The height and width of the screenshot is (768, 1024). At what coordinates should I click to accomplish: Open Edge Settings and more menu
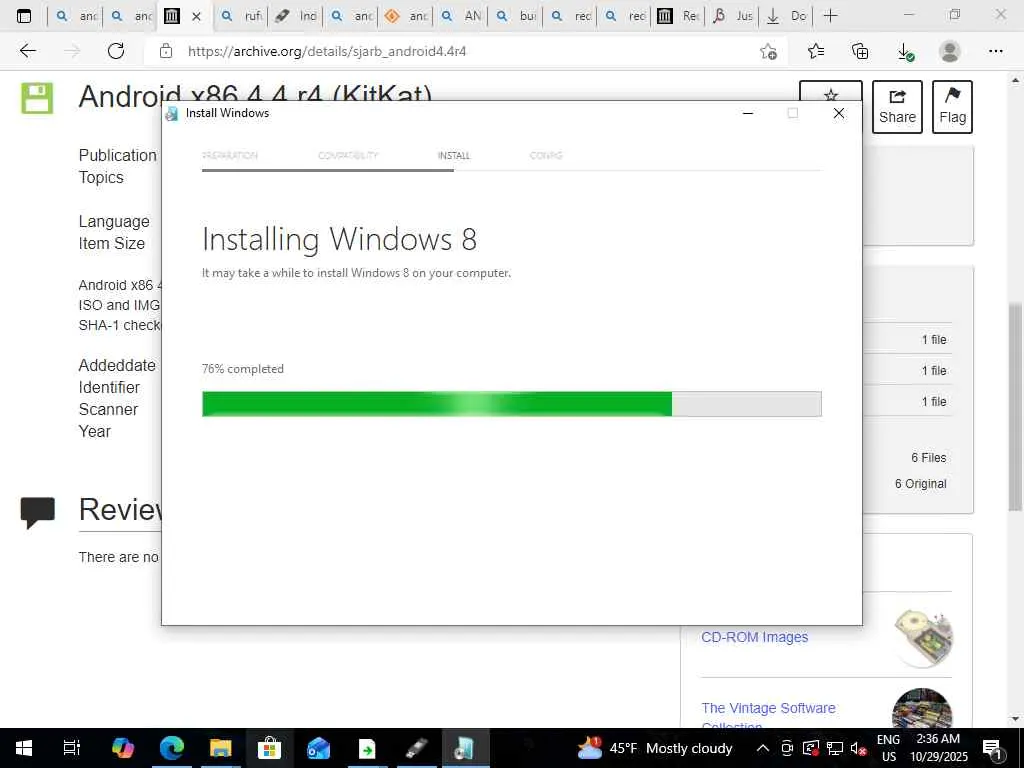(x=995, y=51)
